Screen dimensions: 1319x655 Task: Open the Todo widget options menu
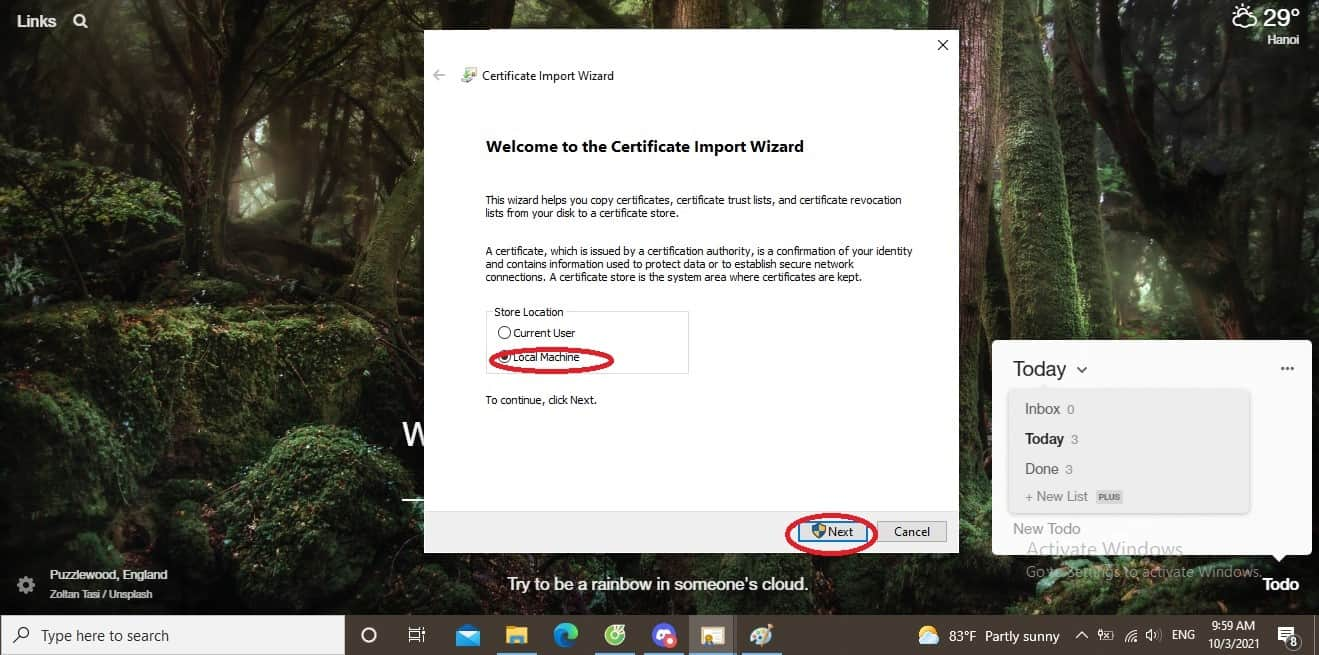pyautogui.click(x=1287, y=368)
